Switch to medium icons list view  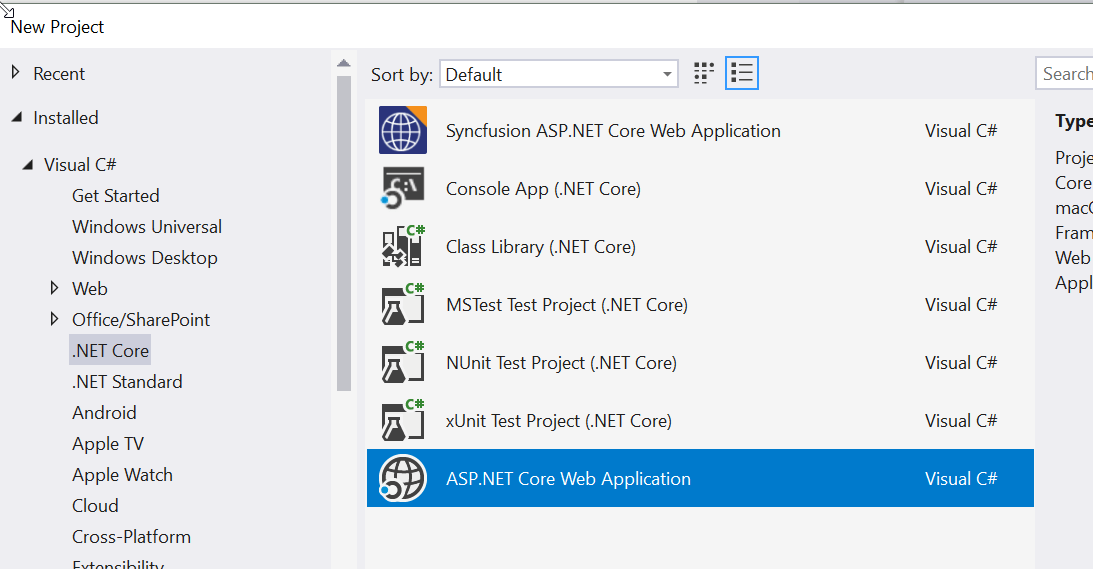(x=742, y=73)
